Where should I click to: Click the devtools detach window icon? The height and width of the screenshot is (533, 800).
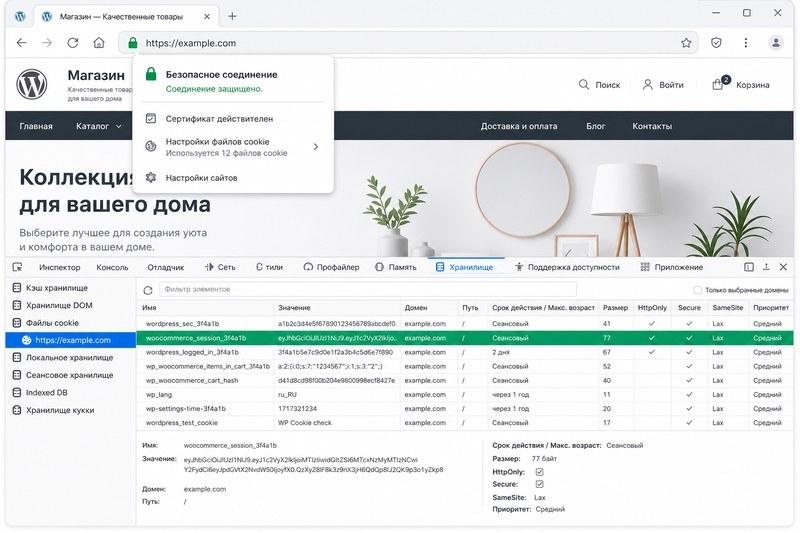pyautogui.click(x=766, y=267)
